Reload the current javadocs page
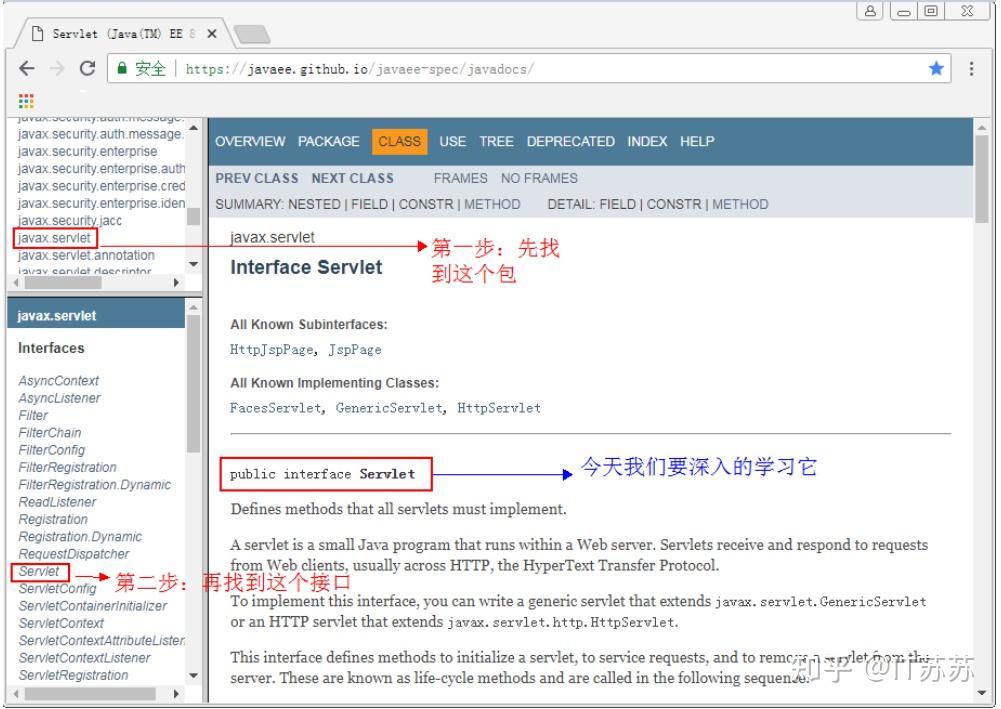Image resolution: width=1001 pixels, height=709 pixels. coord(88,68)
